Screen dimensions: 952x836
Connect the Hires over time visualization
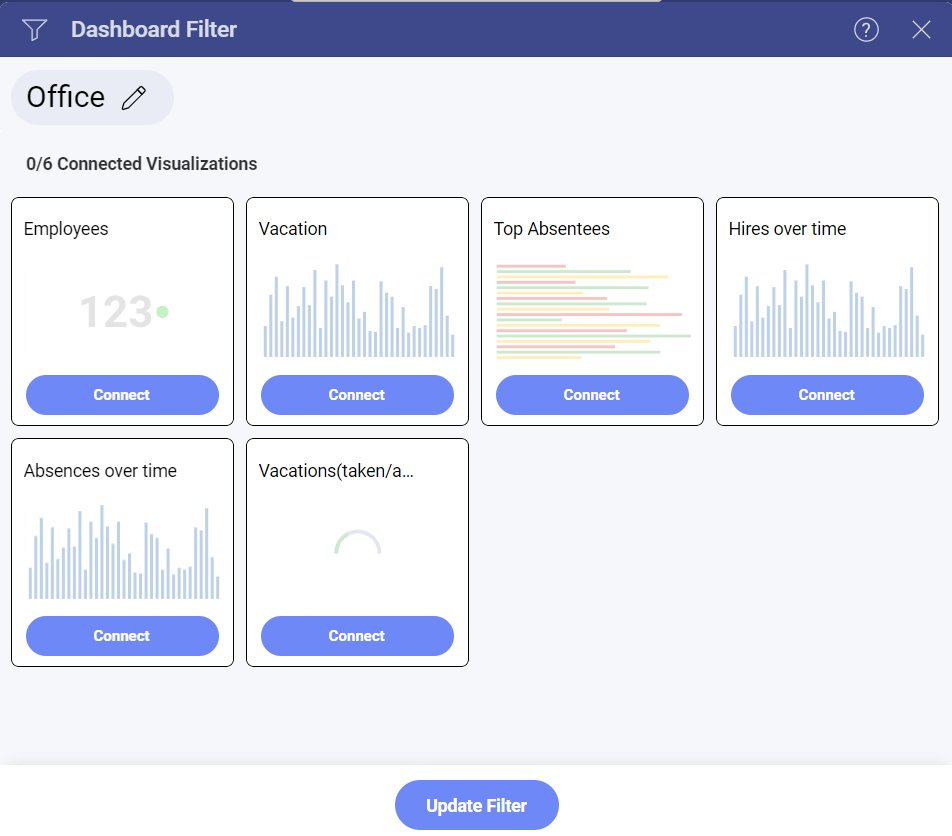pos(827,395)
